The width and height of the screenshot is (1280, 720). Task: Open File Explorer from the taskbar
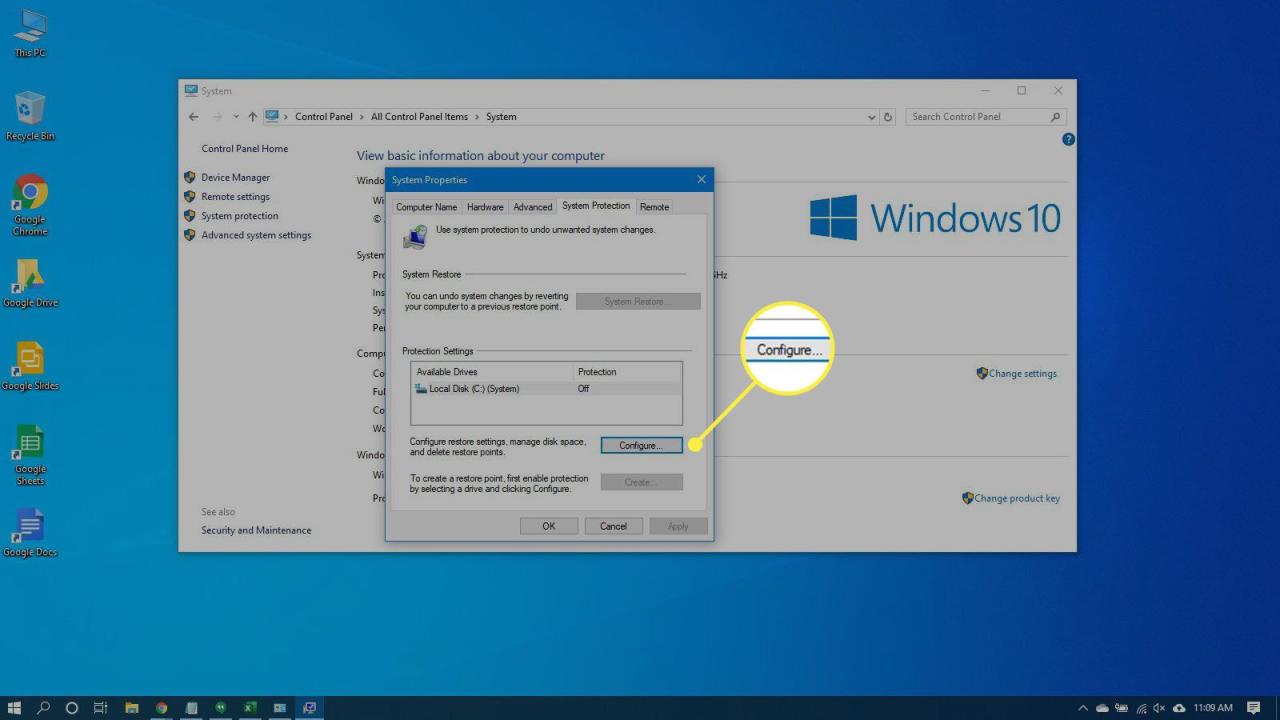pos(131,708)
